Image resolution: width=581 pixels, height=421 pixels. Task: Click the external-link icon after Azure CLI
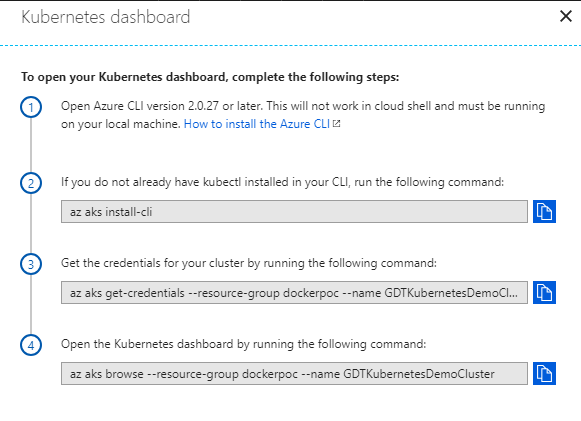(x=336, y=123)
